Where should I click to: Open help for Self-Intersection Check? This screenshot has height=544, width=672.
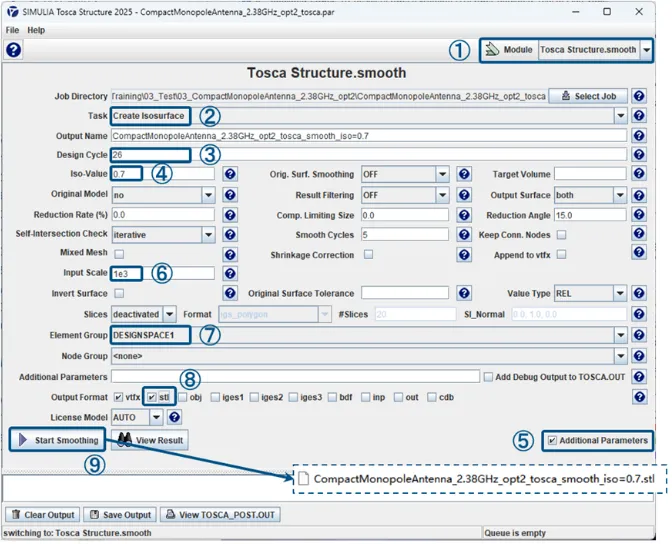tap(230, 234)
